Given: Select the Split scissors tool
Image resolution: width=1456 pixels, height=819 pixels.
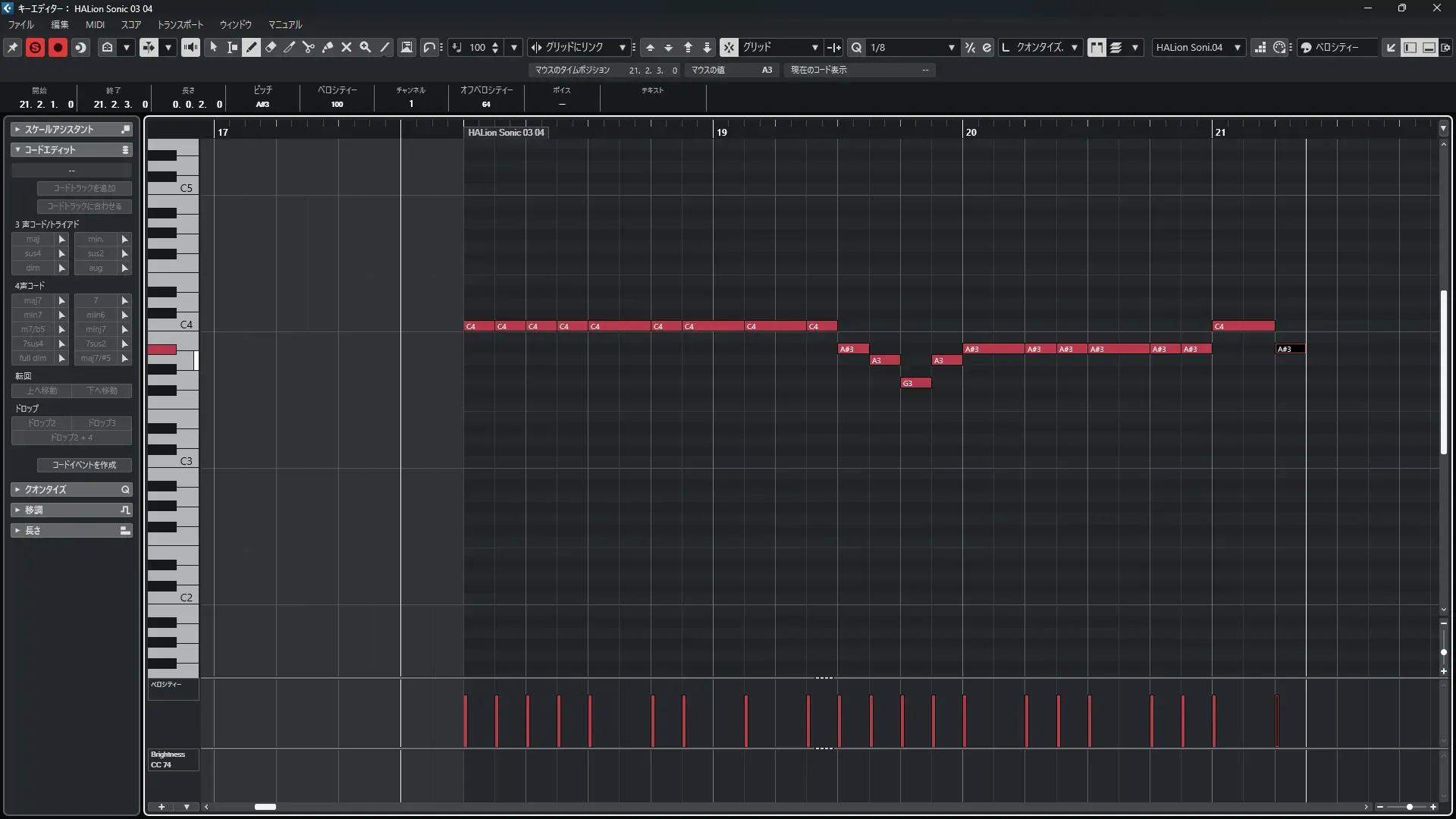Looking at the screenshot, I should click(x=309, y=47).
